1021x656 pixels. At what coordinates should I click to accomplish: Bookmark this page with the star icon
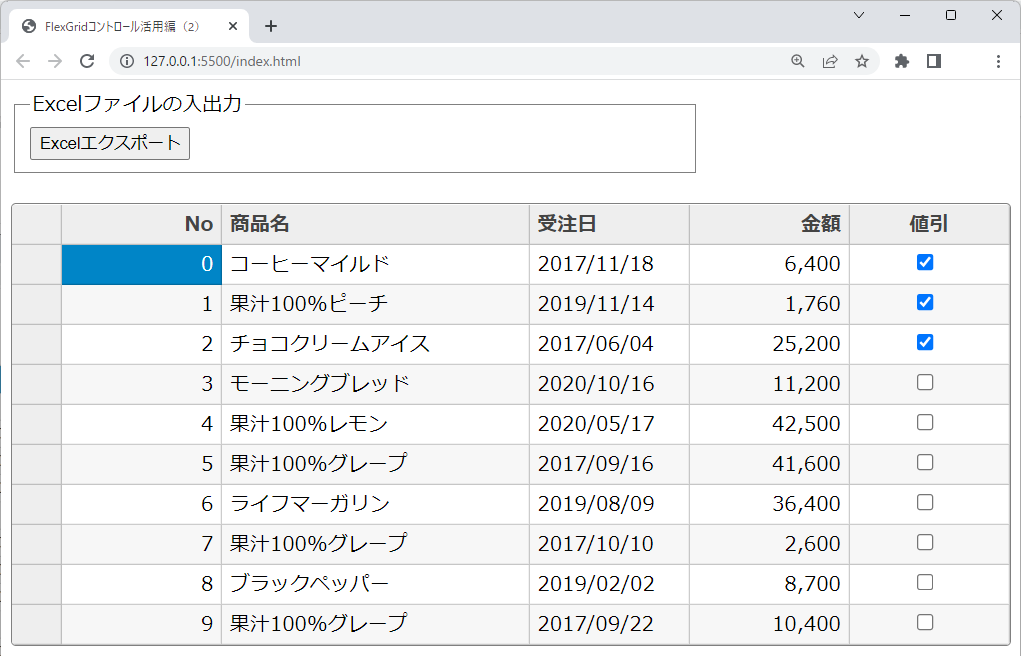click(x=861, y=61)
